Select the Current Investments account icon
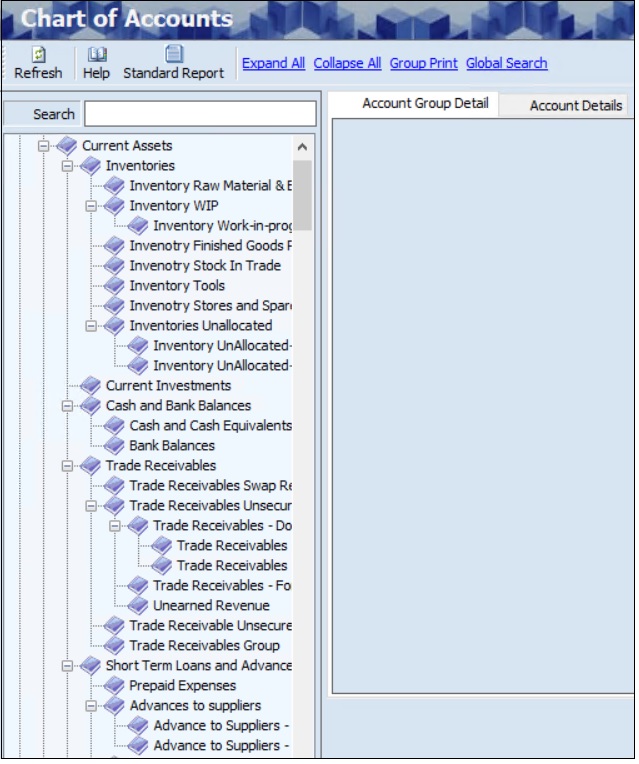 [x=91, y=386]
